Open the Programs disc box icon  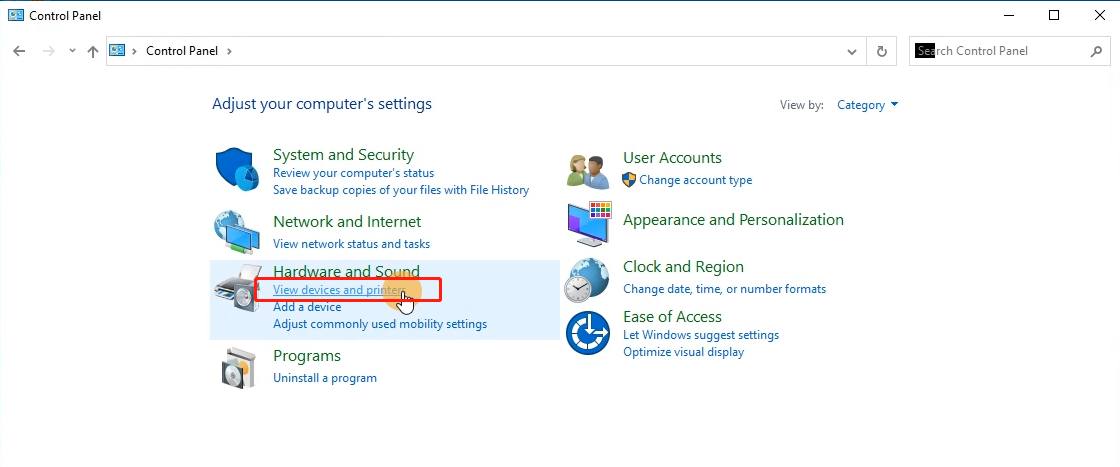pos(236,367)
